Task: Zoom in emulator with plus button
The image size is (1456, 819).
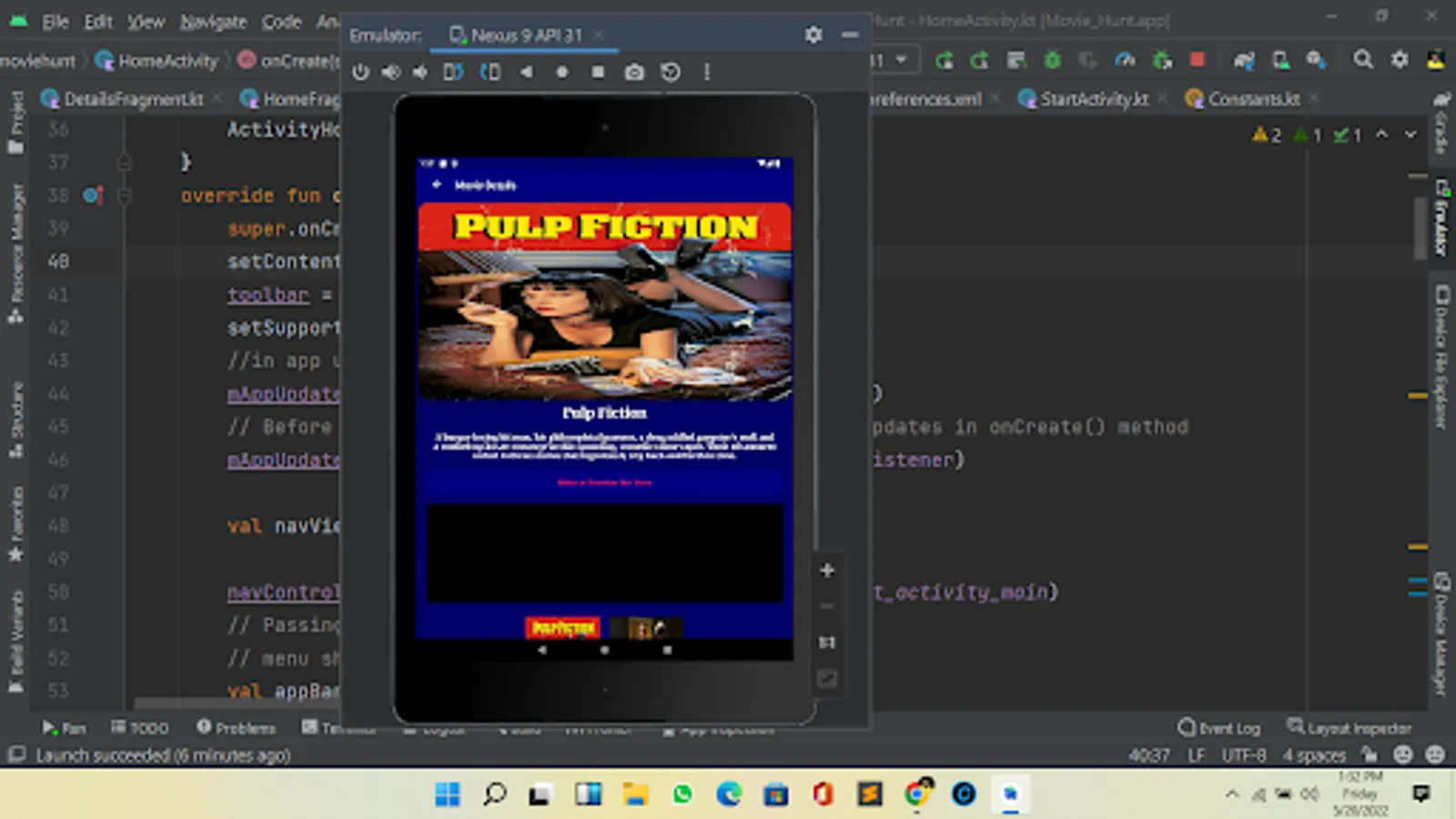Action: point(826,571)
